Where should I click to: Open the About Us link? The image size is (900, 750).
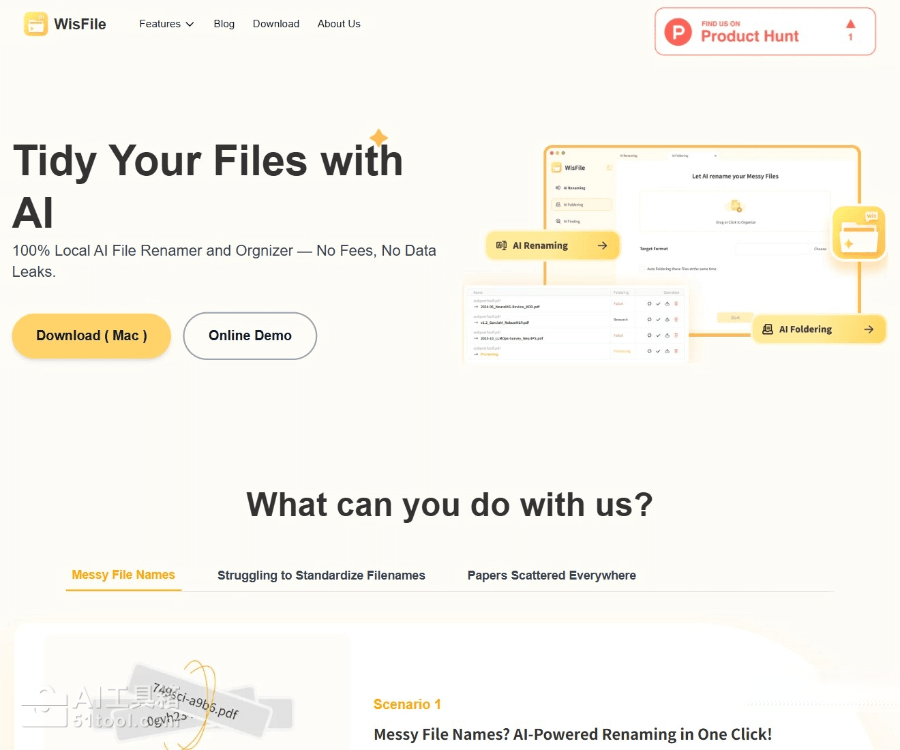(x=339, y=24)
